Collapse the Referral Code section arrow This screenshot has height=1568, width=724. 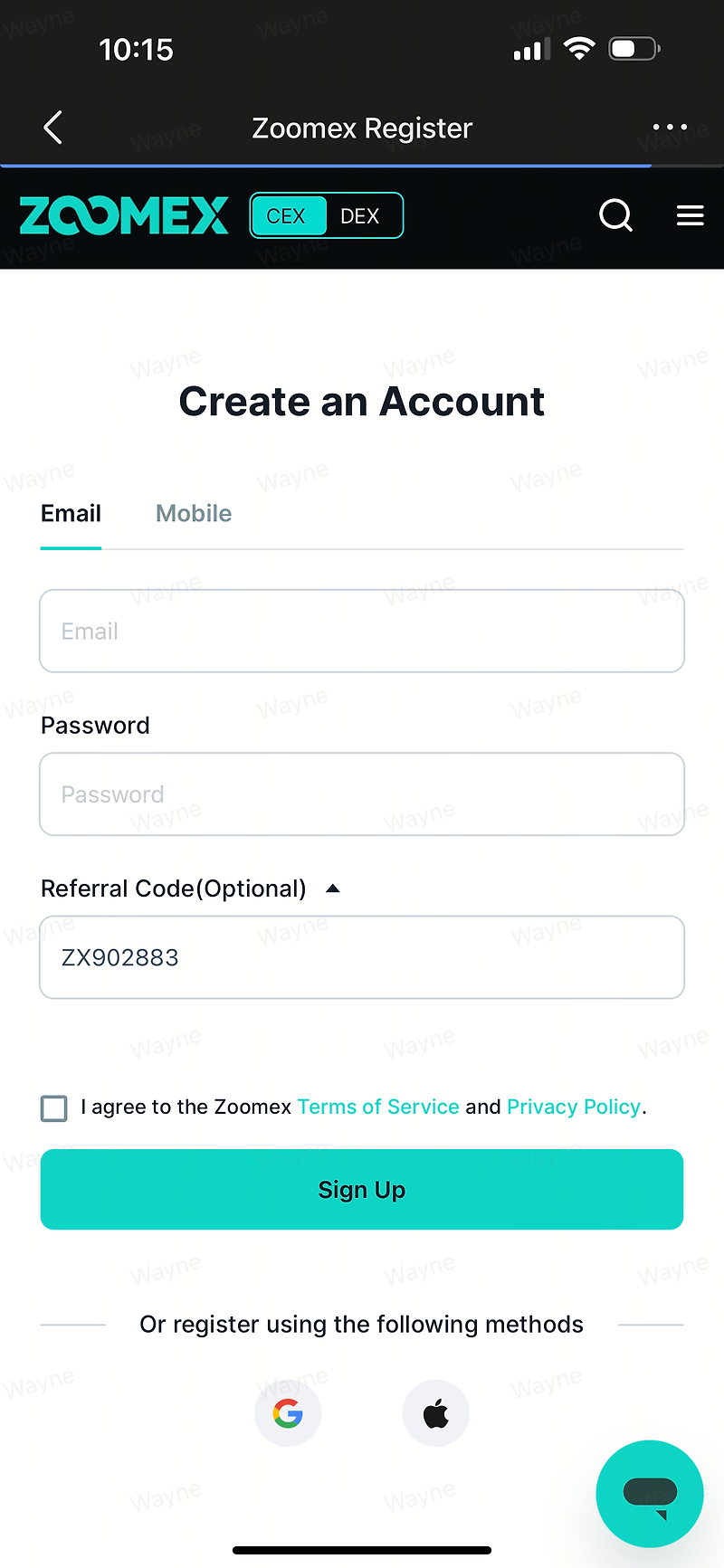click(x=333, y=889)
